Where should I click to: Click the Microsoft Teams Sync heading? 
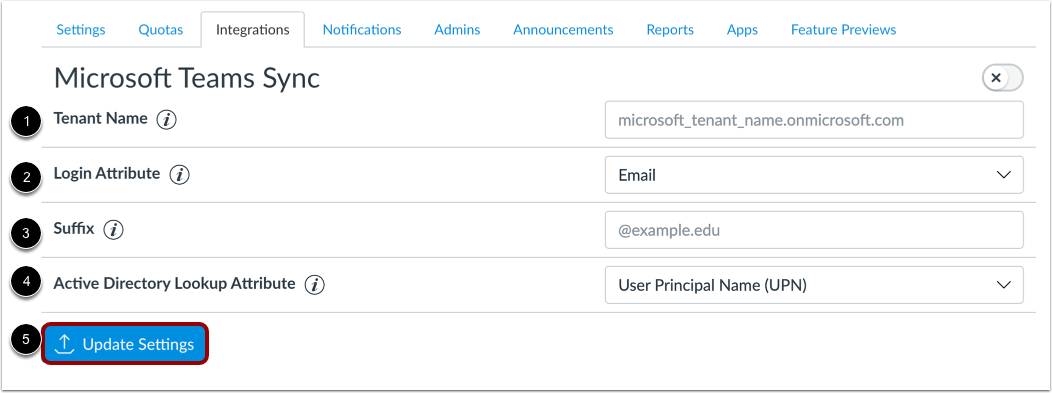point(187,79)
